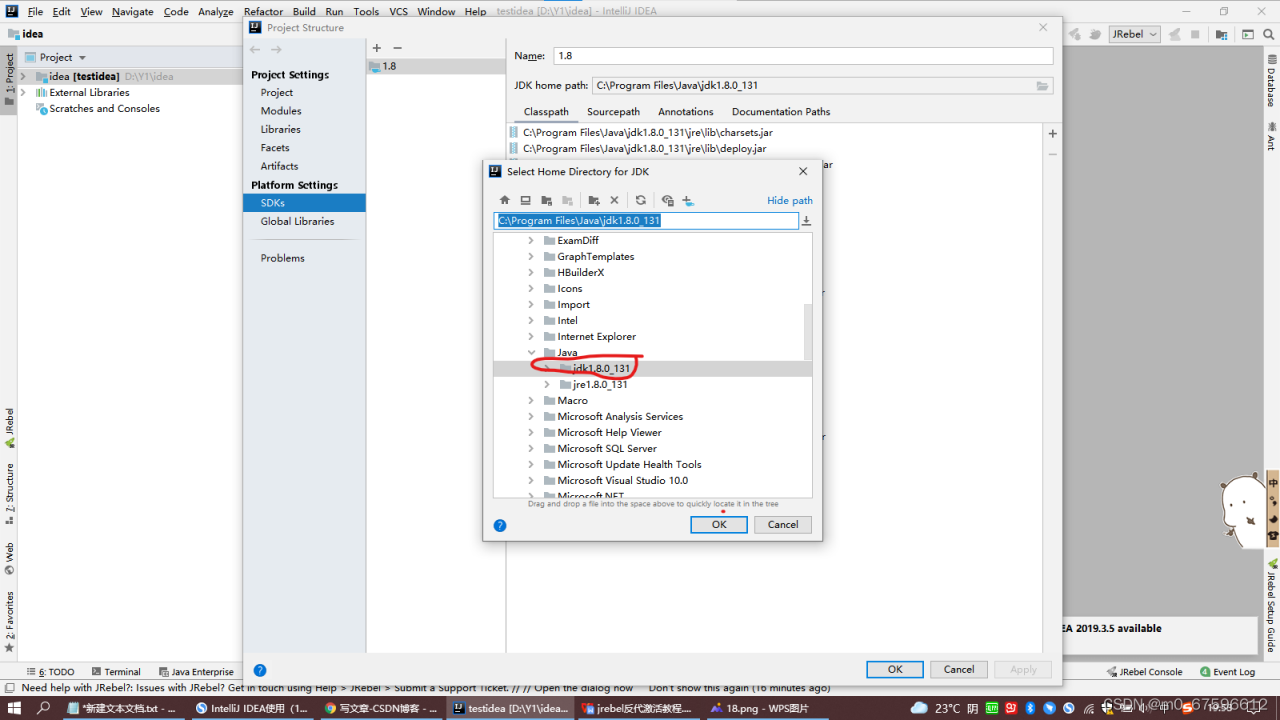This screenshot has height=720, width=1280.
Task: Expand the HBuilderX folder
Action: pyautogui.click(x=531, y=273)
